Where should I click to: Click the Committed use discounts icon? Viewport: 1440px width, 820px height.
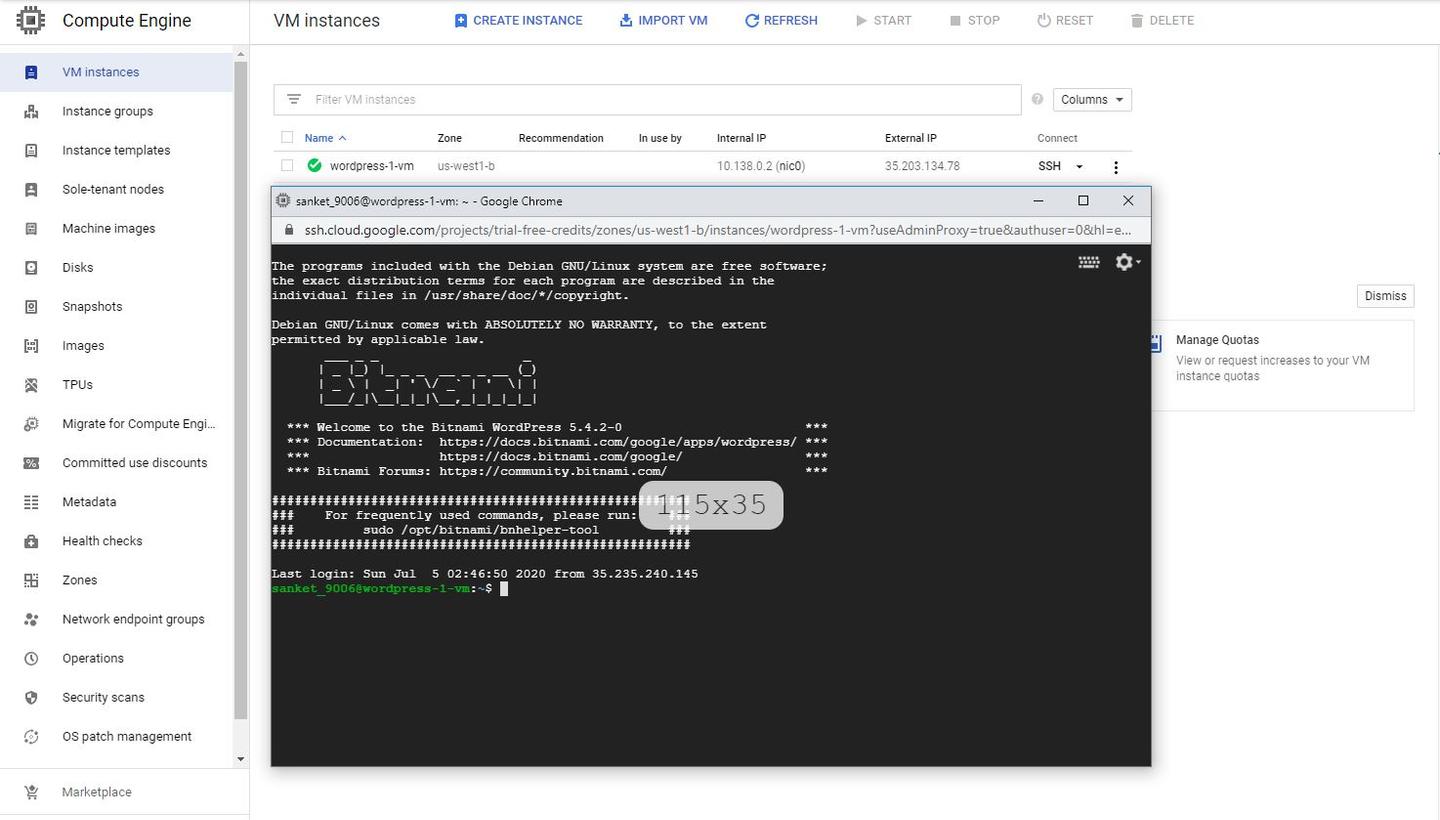pyautogui.click(x=31, y=462)
